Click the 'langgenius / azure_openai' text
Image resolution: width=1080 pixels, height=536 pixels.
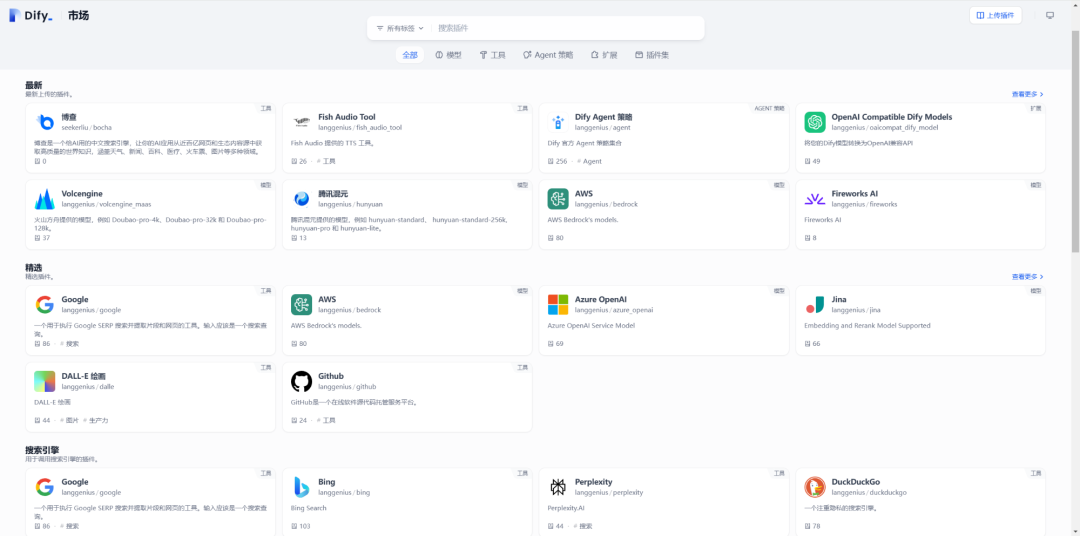point(614,310)
